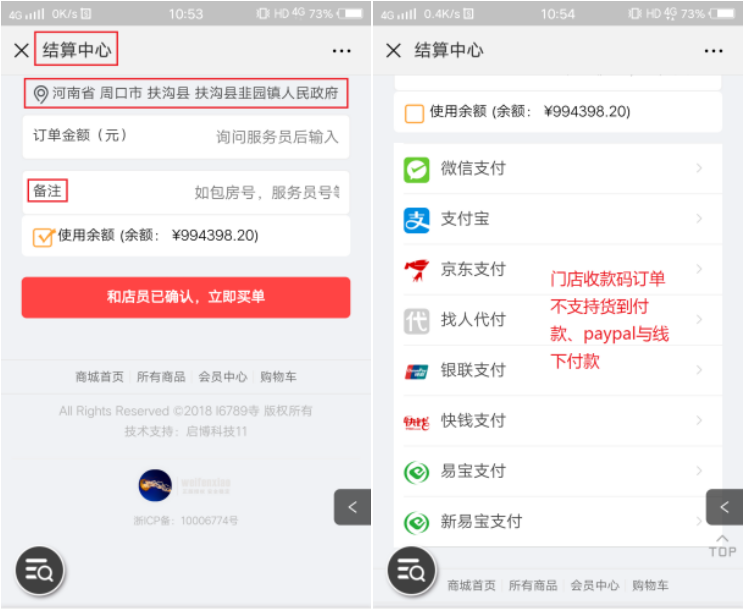The width and height of the screenshot is (743, 610).
Task: Tap the location pin icon before 河南省
Action: [x=41, y=94]
